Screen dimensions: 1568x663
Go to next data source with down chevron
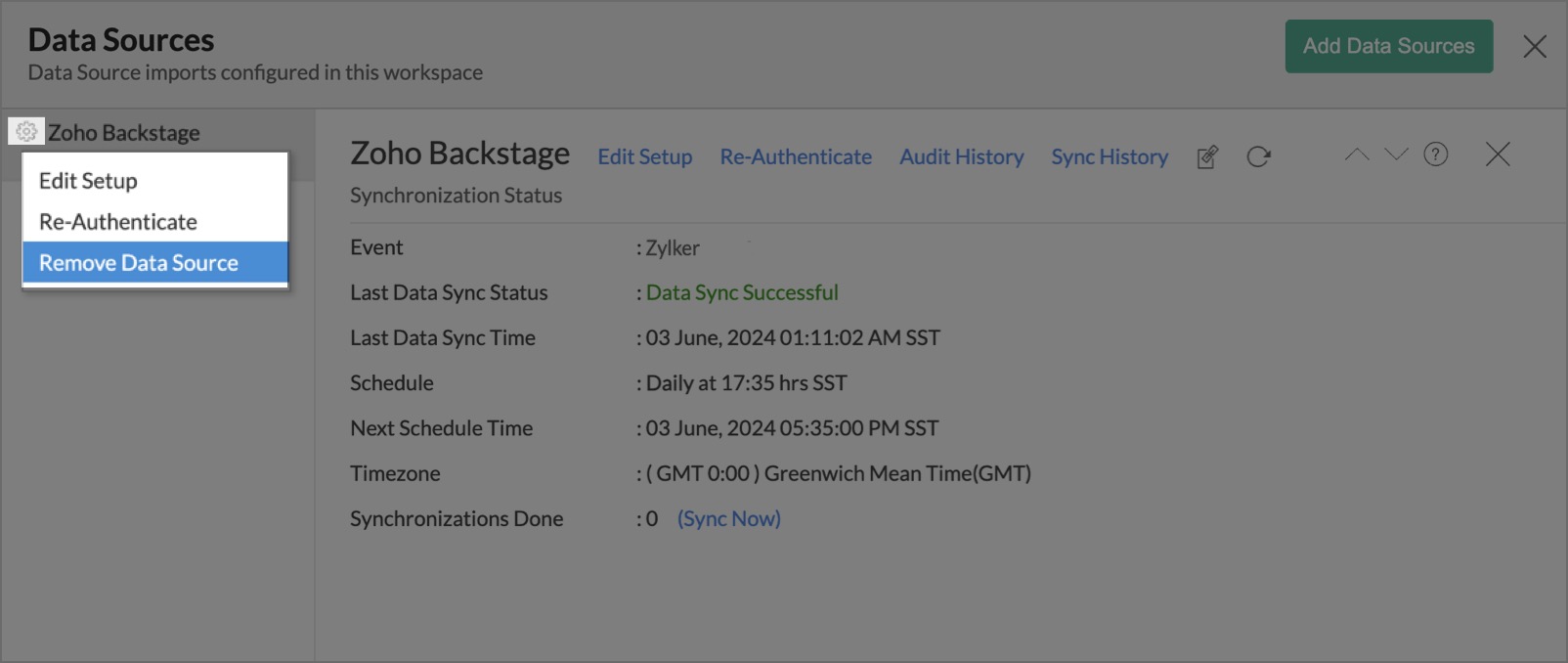click(x=1396, y=155)
